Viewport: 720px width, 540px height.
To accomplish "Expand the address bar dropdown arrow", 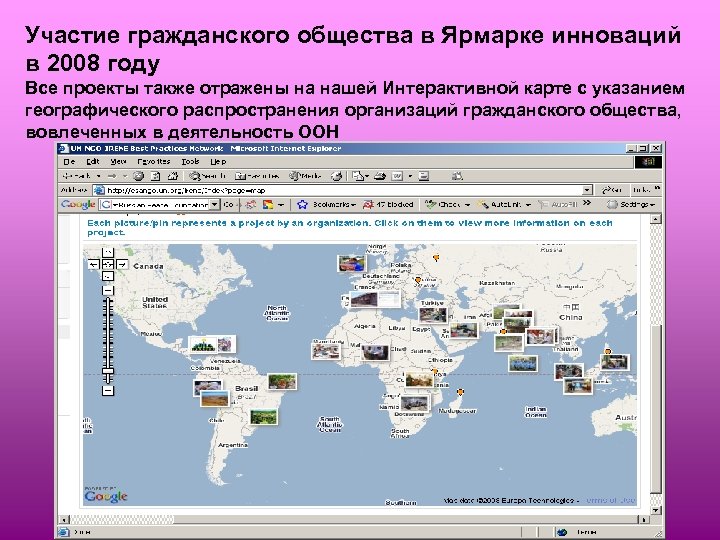I will tap(587, 190).
